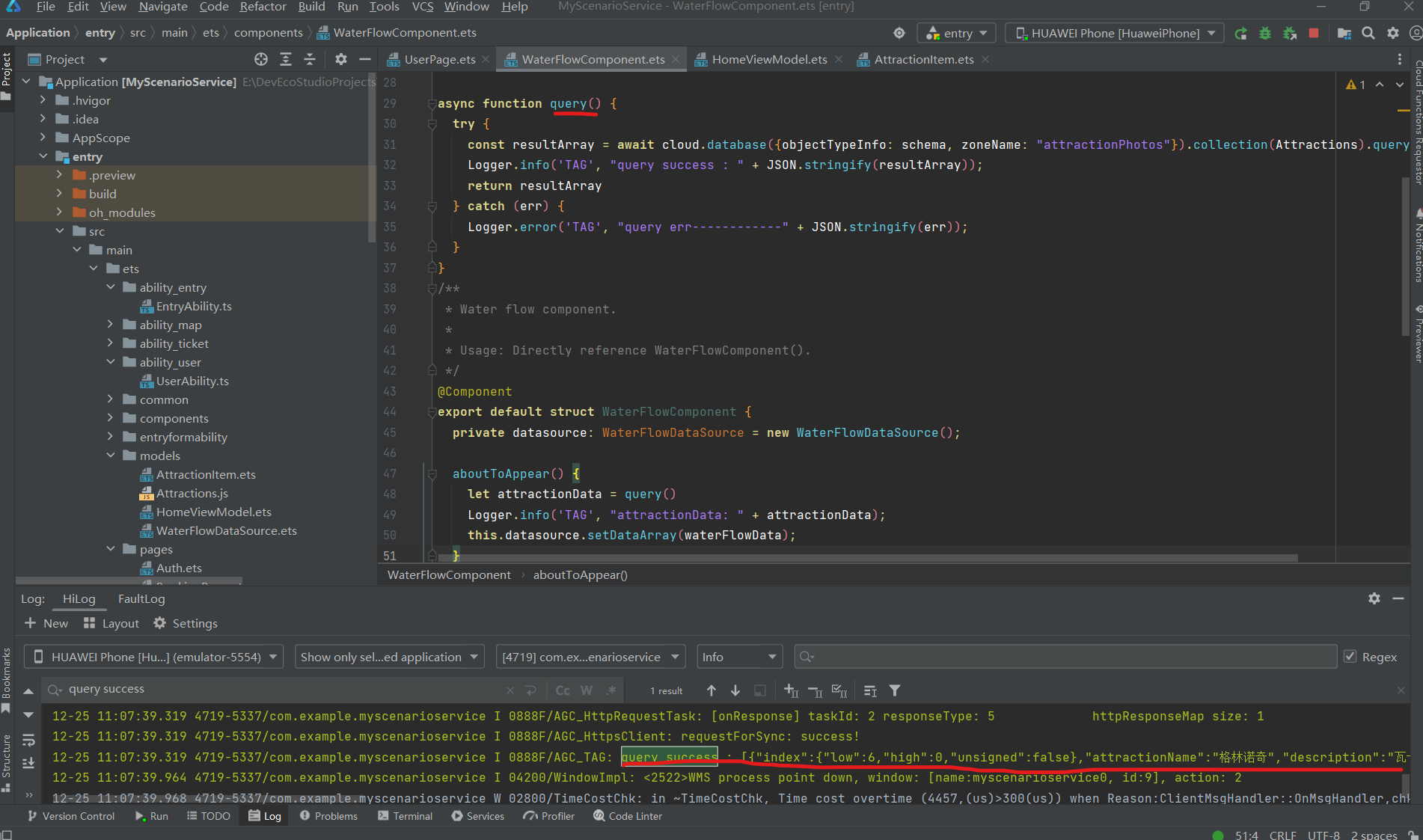This screenshot has height=840, width=1423.
Task: Collapse all nodes in Project panel
Action: (x=310, y=59)
